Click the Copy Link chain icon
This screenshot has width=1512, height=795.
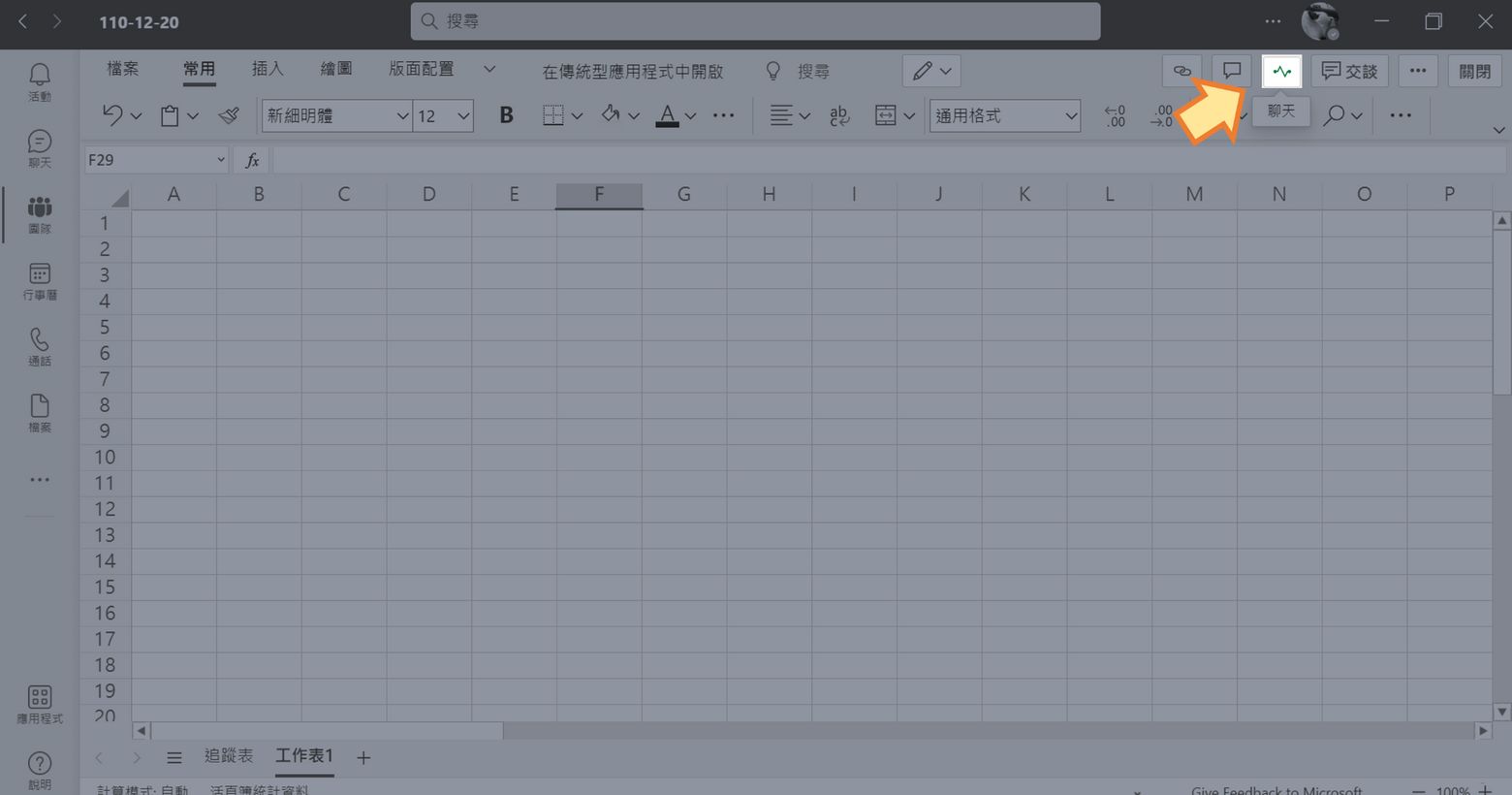point(1181,71)
